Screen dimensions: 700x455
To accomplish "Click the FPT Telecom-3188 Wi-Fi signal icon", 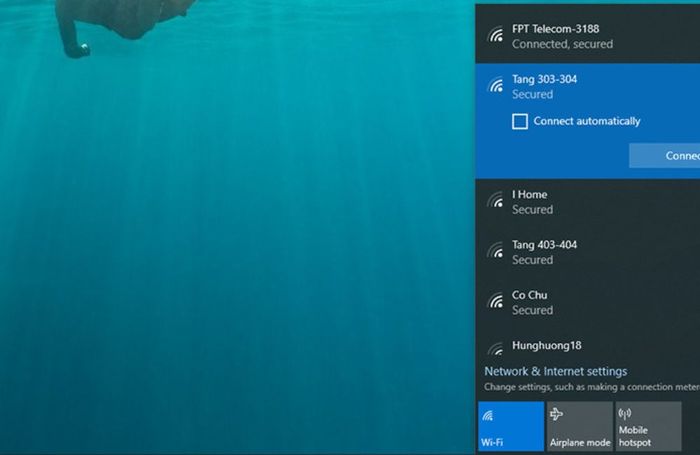I will (496, 35).
